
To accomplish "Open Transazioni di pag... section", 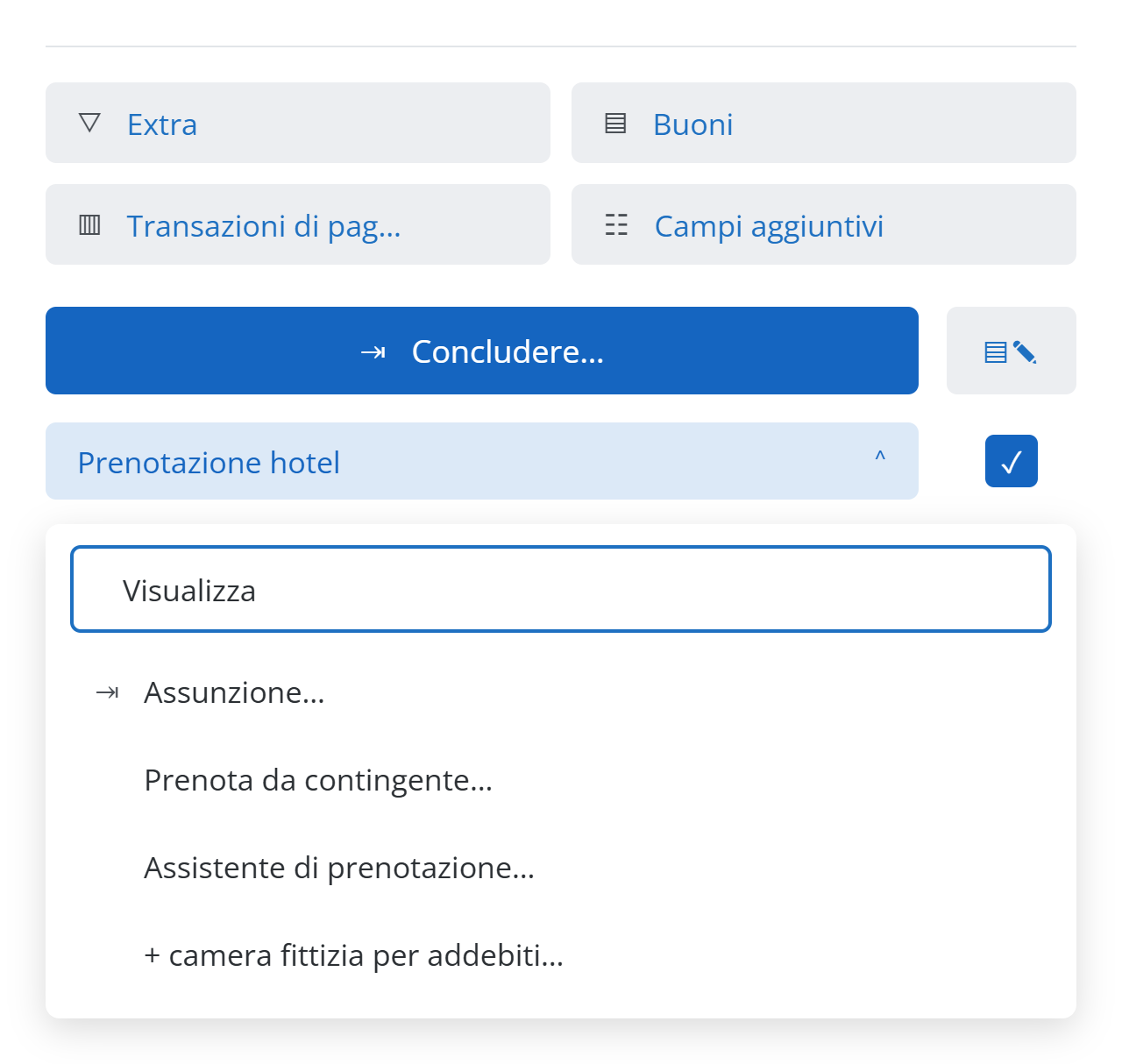I will 298,224.
